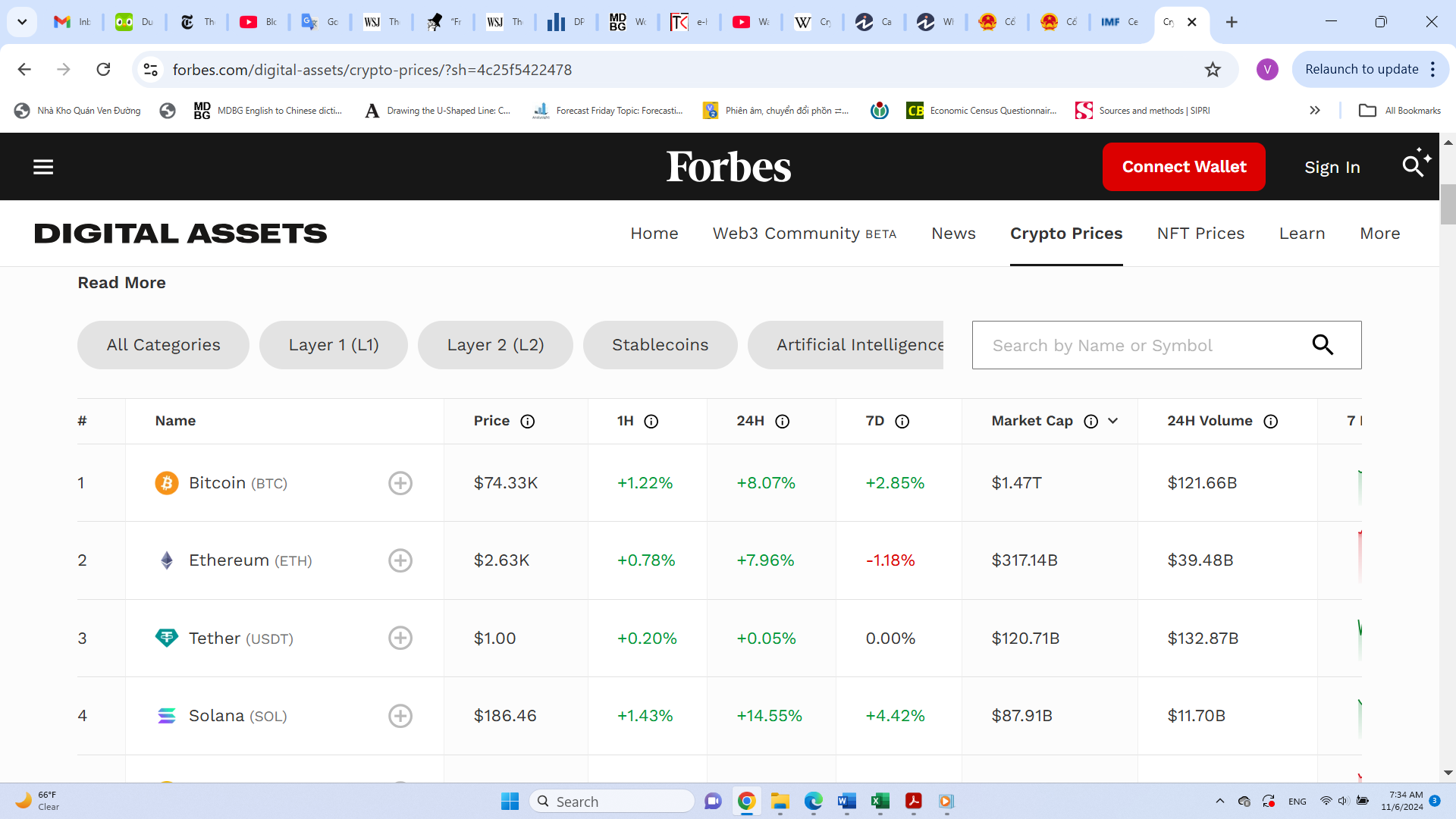Viewport: 1456px width, 819px height.
Task: Click the 1H column info icon
Action: click(x=651, y=422)
